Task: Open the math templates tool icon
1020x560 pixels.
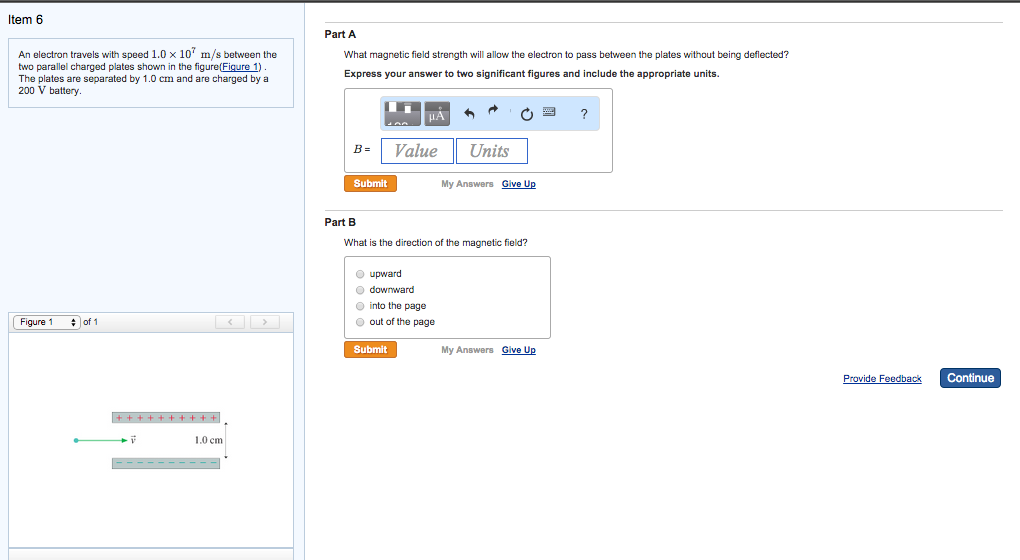Action: pos(402,114)
